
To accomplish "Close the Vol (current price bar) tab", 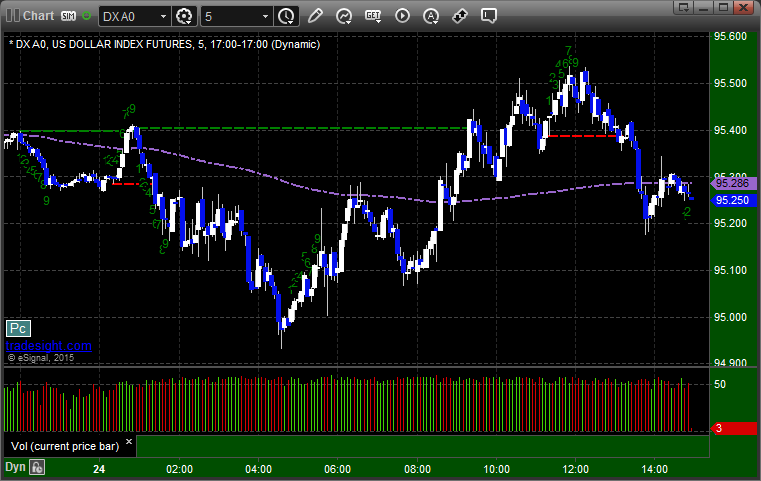I will (x=129, y=442).
